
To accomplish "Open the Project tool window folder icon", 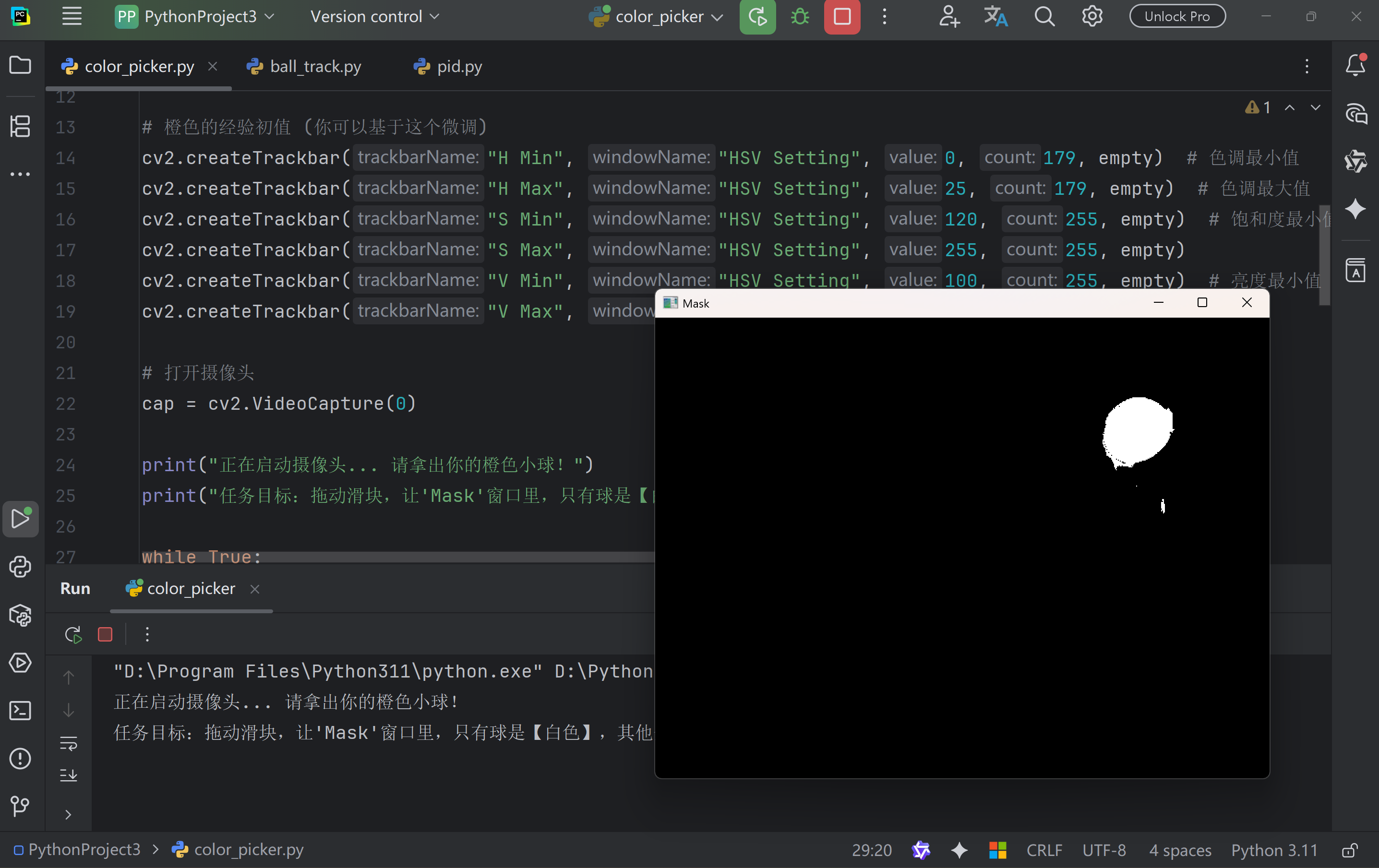I will 20,65.
